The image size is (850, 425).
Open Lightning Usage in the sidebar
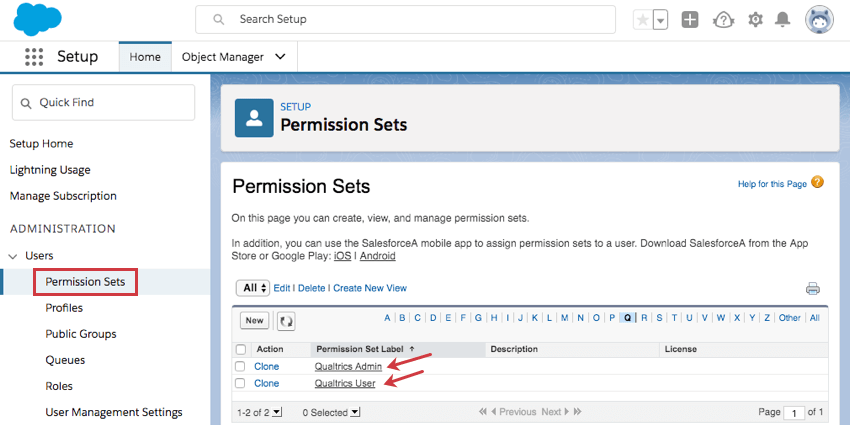point(50,170)
